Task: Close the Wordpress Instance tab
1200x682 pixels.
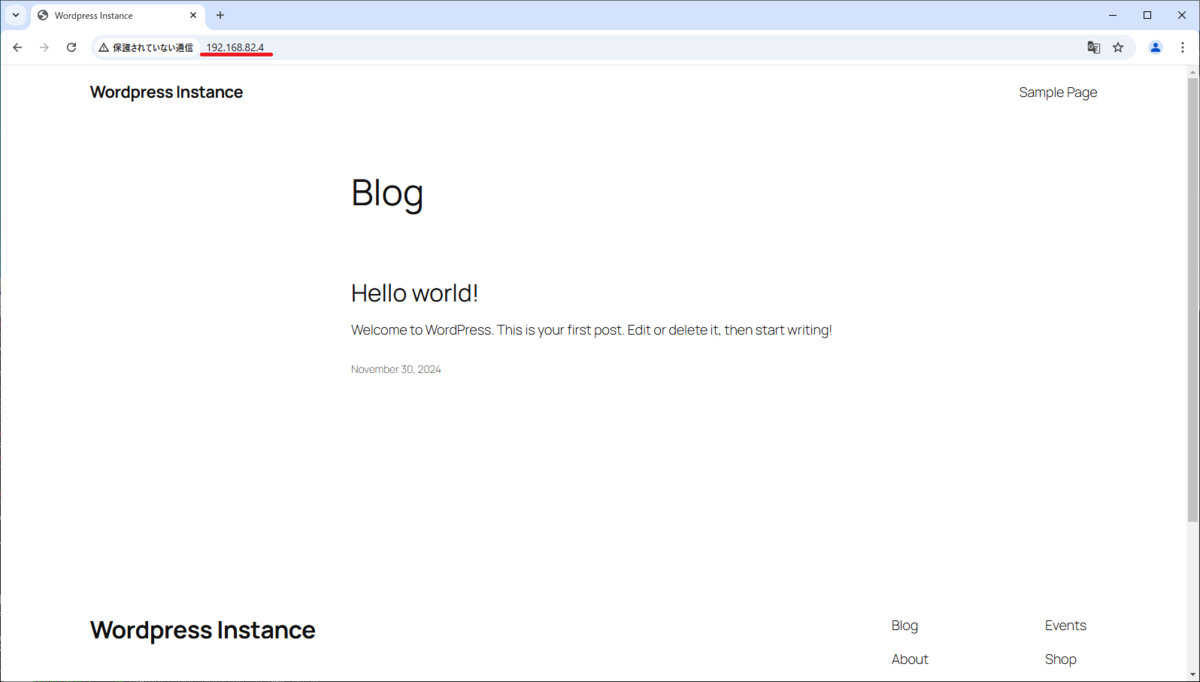Action: pyautogui.click(x=193, y=15)
